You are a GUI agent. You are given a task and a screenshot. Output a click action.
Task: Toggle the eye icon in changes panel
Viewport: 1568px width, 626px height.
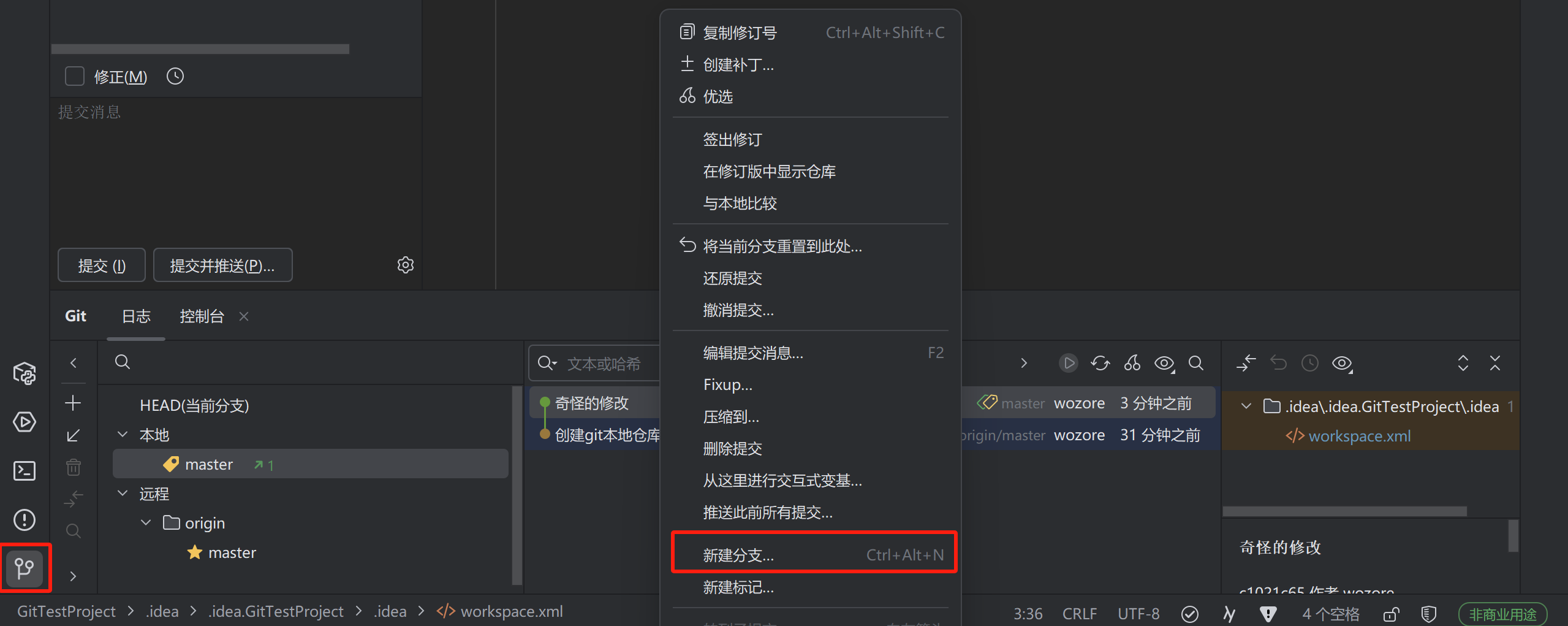pos(1342,363)
